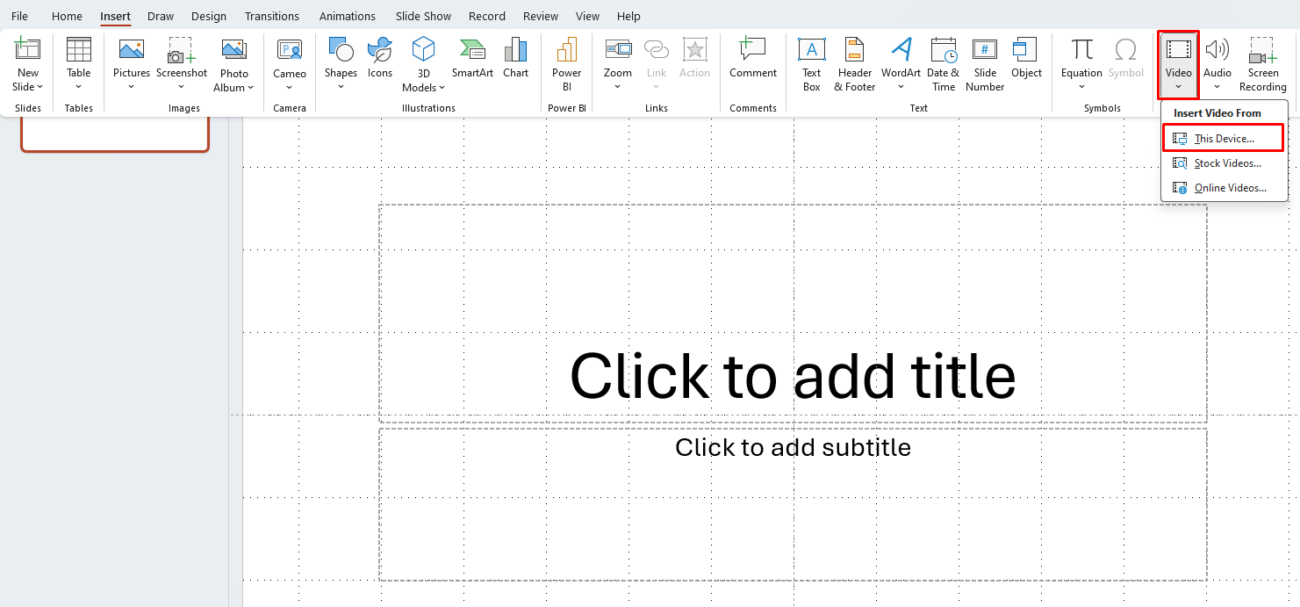Choose This Device... from video menu
This screenshot has height=607, width=1300.
point(1223,138)
